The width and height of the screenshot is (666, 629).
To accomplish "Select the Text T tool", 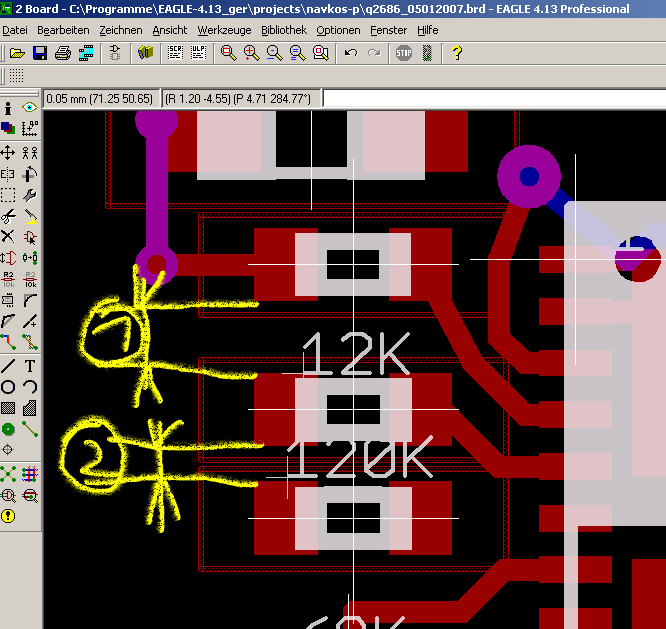I will coord(29,366).
